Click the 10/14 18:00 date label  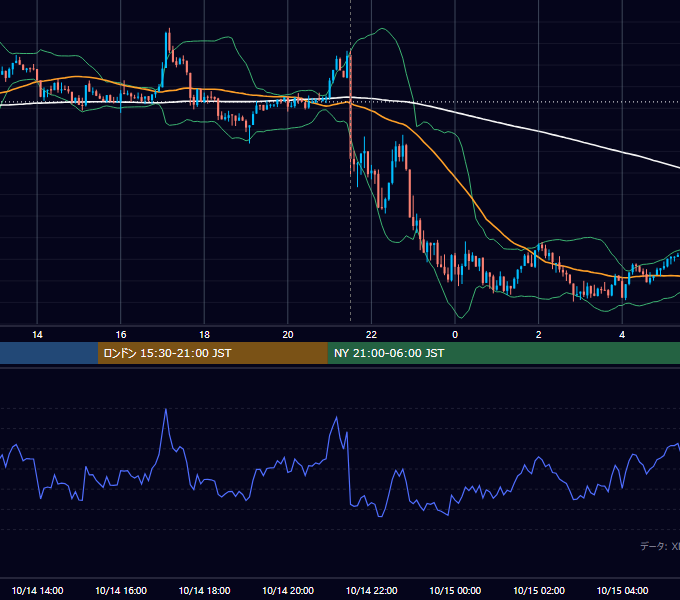pyautogui.click(x=204, y=590)
